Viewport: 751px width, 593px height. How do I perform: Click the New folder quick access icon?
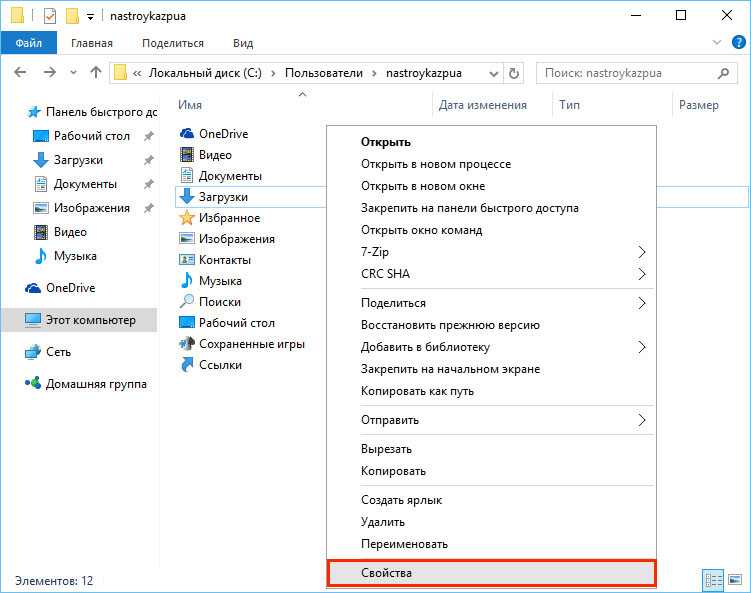point(72,16)
